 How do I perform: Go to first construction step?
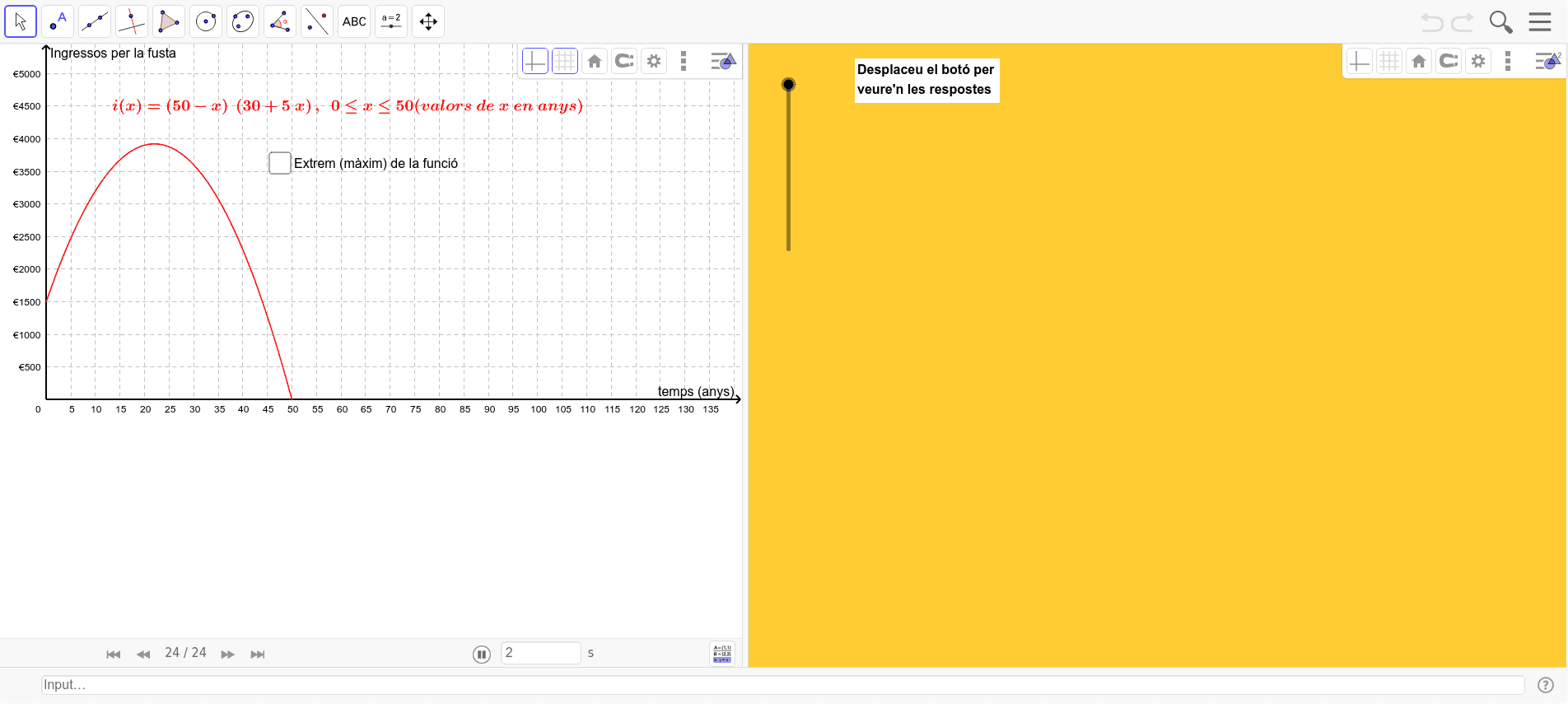point(114,654)
